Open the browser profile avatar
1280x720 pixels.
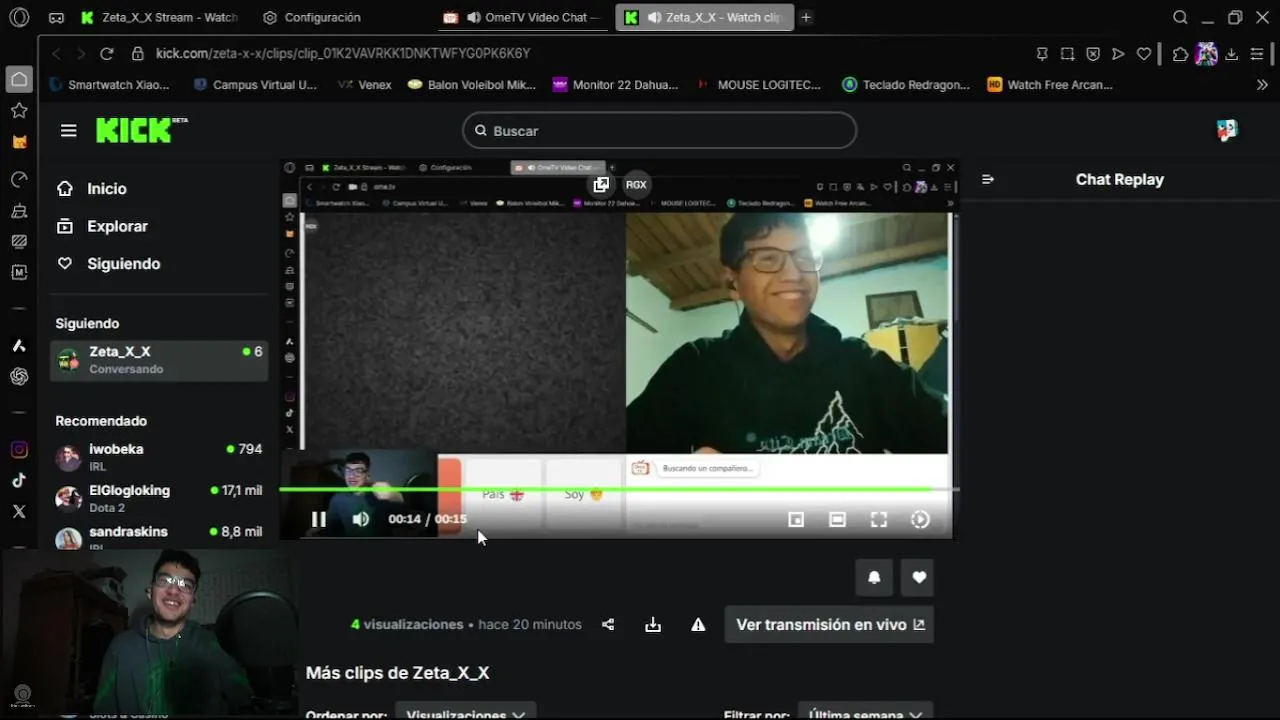pyautogui.click(x=1206, y=54)
